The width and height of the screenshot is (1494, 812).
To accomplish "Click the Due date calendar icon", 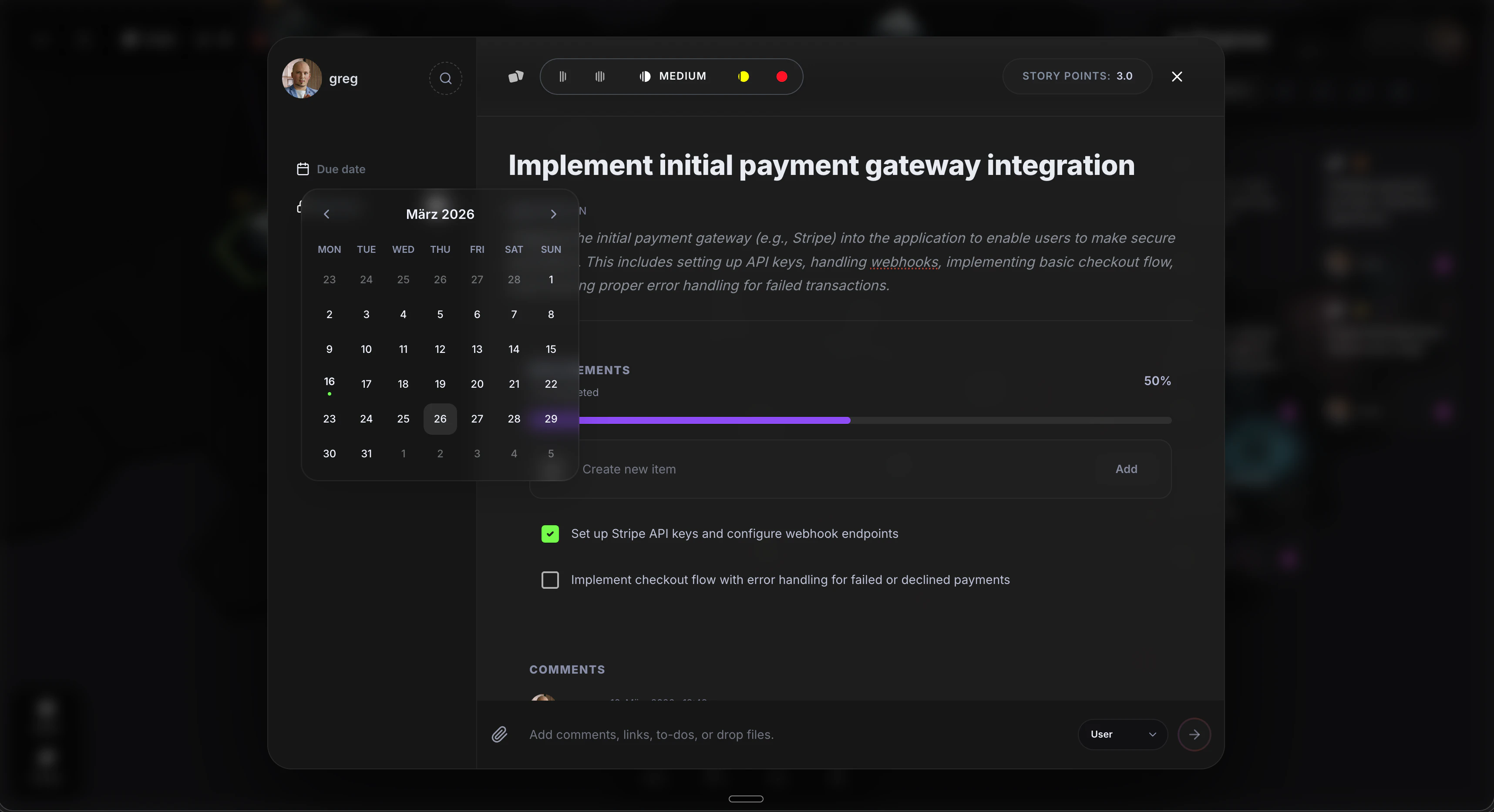I will point(303,169).
